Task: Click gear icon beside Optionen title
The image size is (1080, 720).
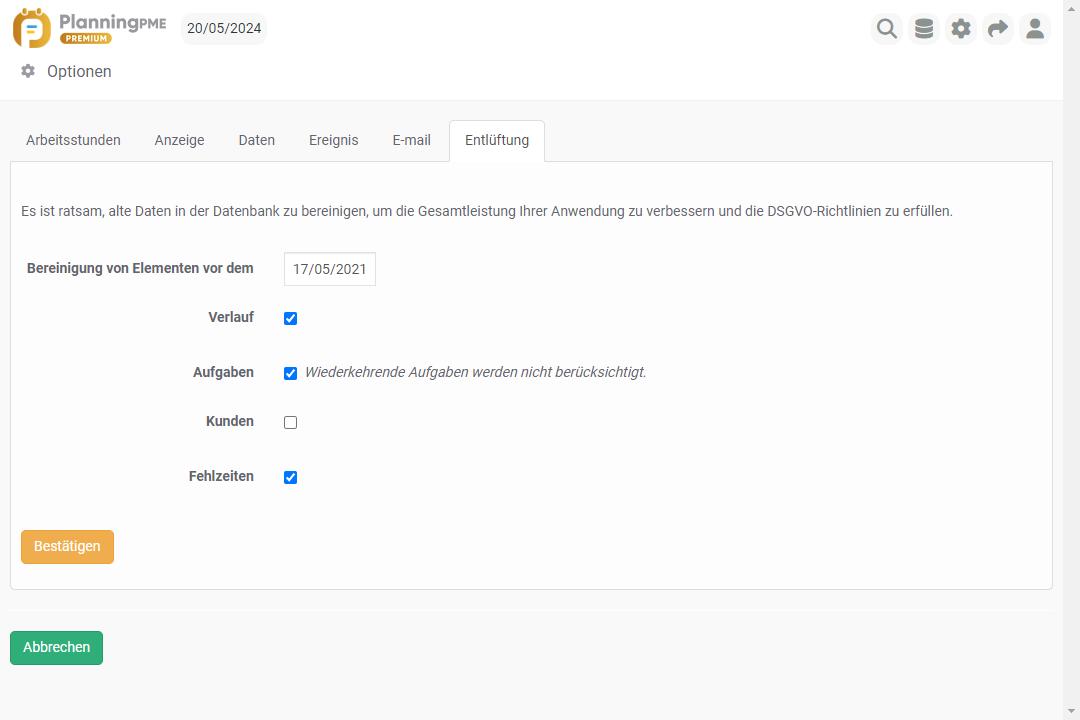Action: pos(28,71)
